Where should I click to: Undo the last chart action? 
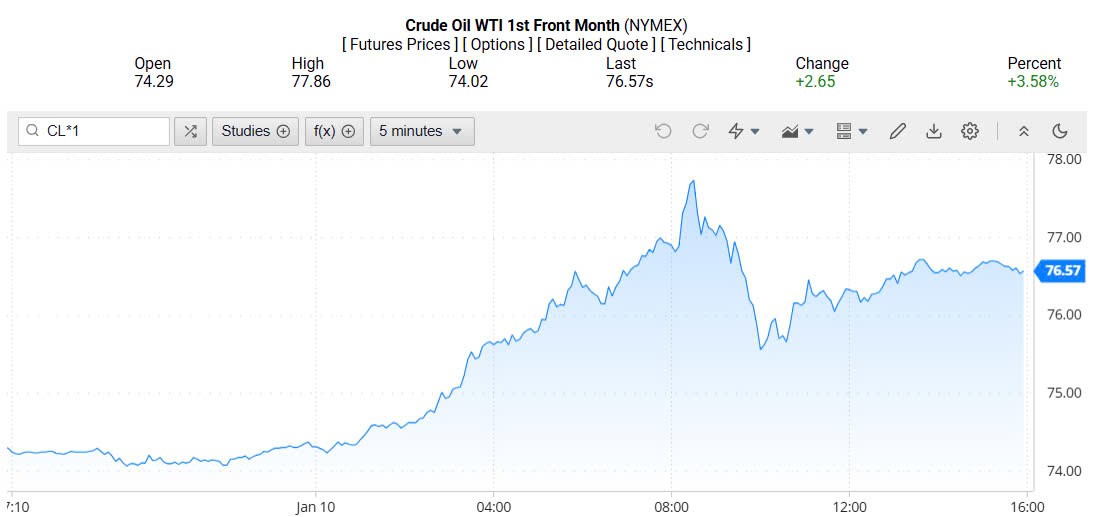click(663, 131)
